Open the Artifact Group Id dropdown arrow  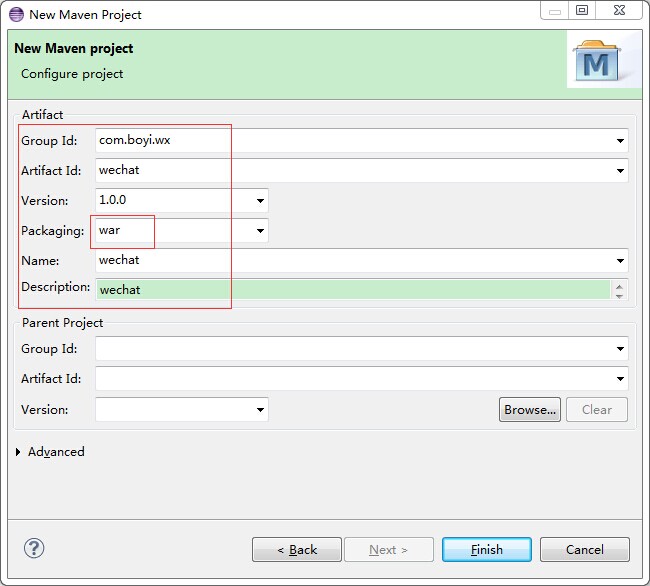(x=620, y=140)
